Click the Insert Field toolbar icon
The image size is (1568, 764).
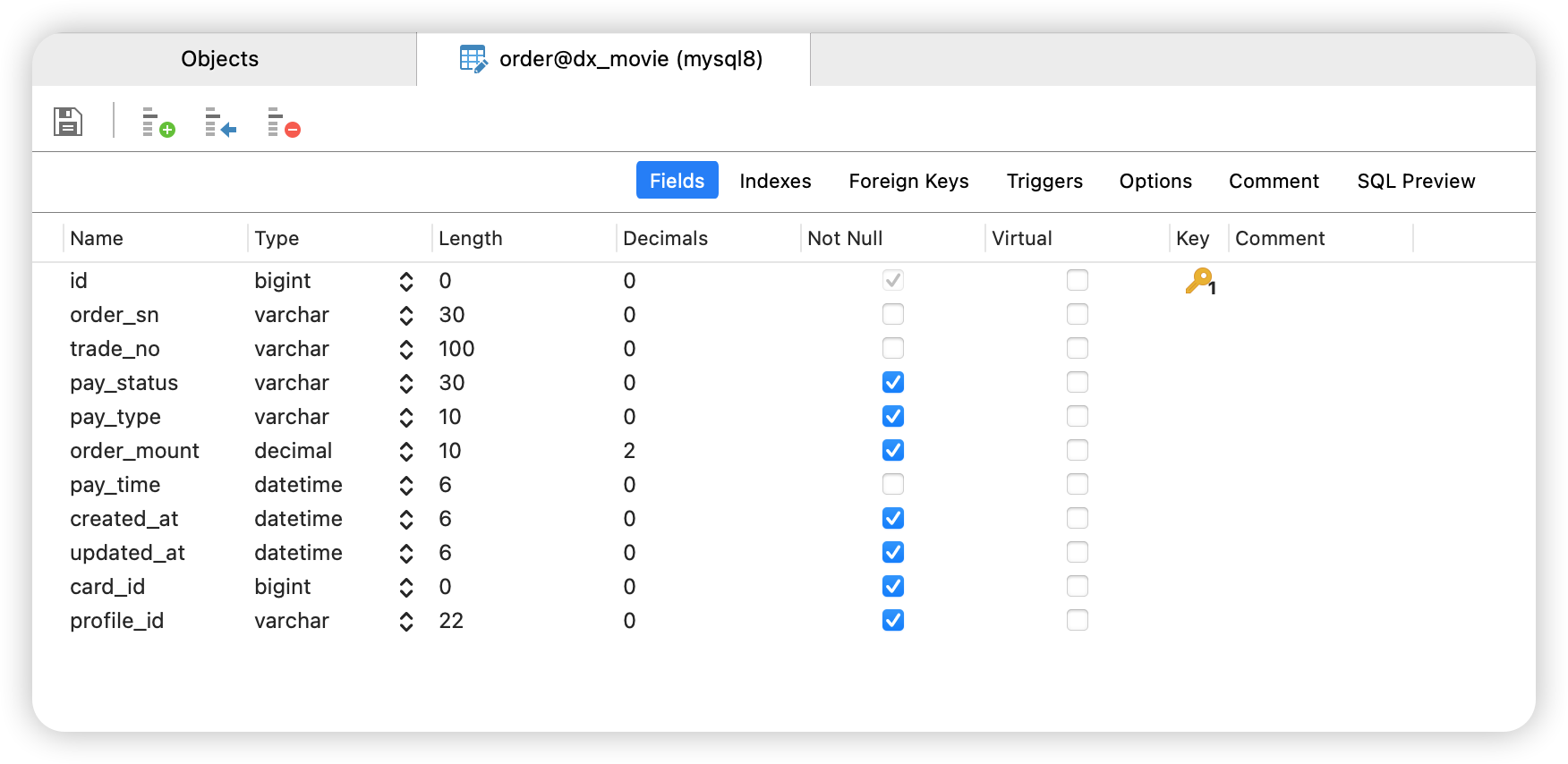pos(221,123)
